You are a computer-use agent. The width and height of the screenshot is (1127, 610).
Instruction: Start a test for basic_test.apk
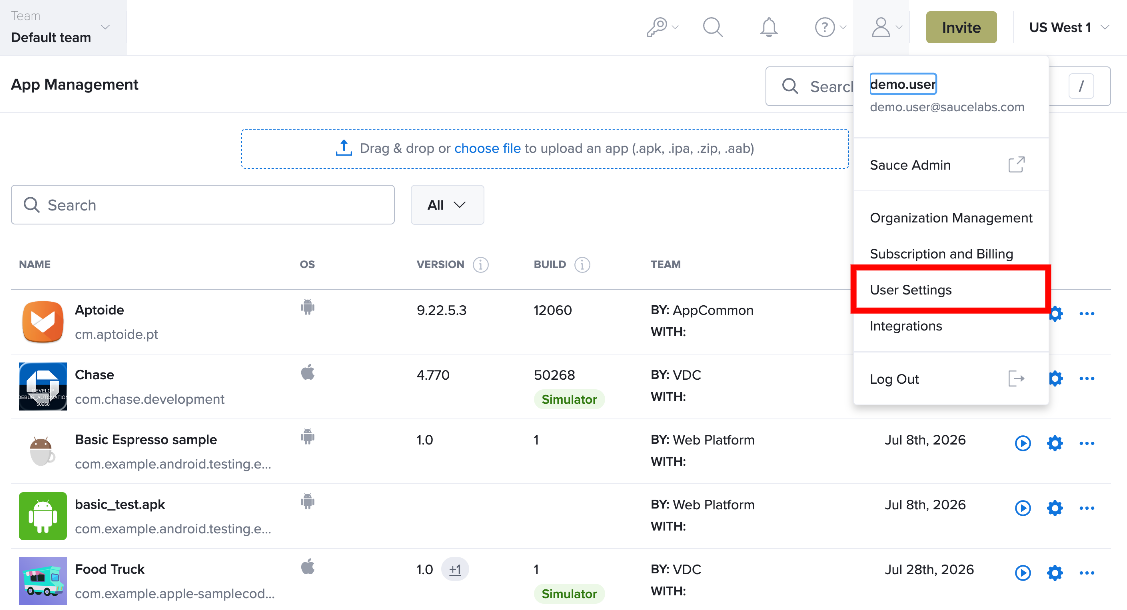pos(1023,508)
